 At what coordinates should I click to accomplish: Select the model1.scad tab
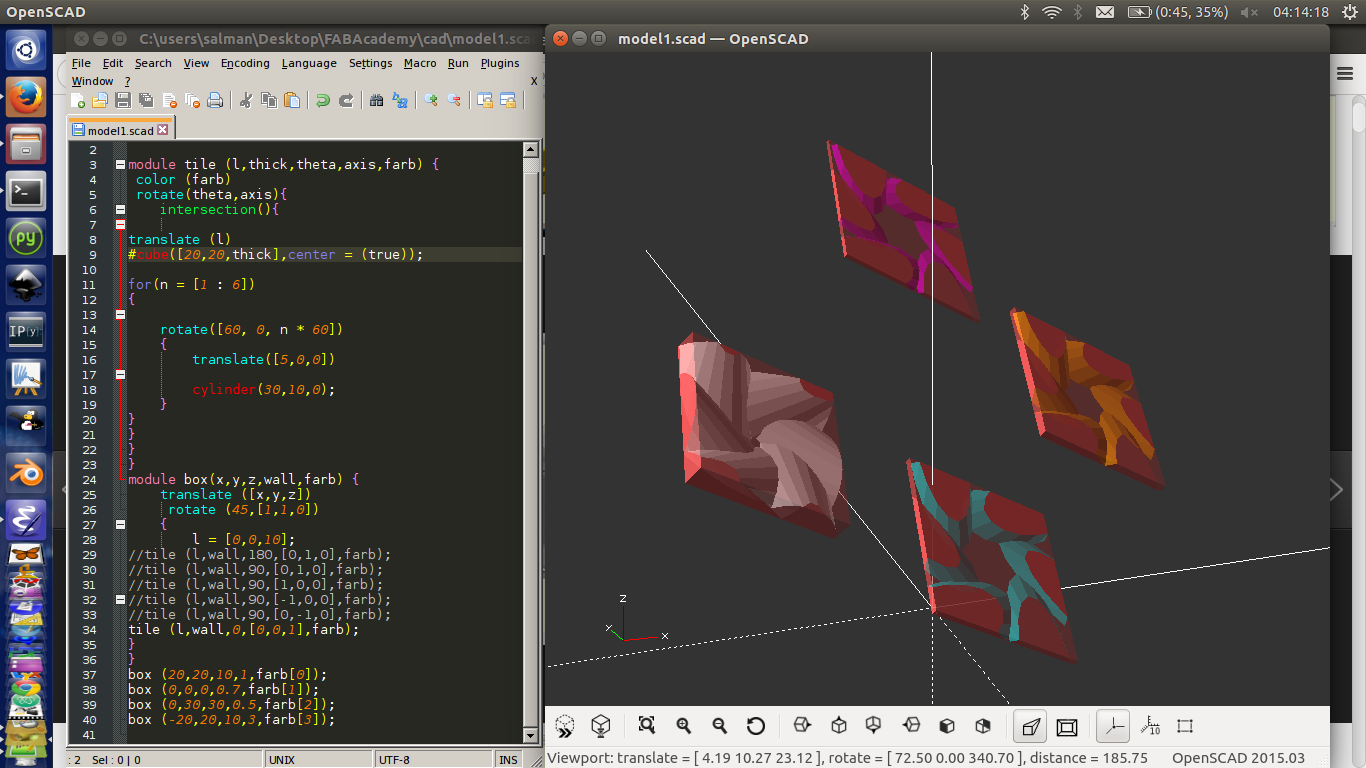[x=118, y=129]
